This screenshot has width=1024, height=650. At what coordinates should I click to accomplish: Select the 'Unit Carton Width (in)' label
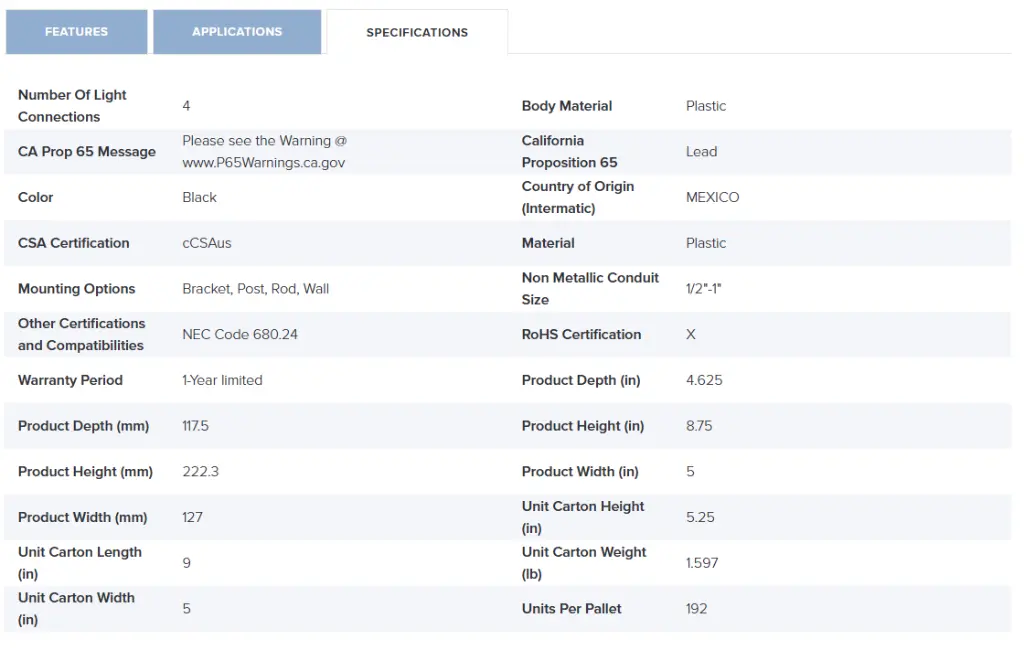[x=76, y=609]
